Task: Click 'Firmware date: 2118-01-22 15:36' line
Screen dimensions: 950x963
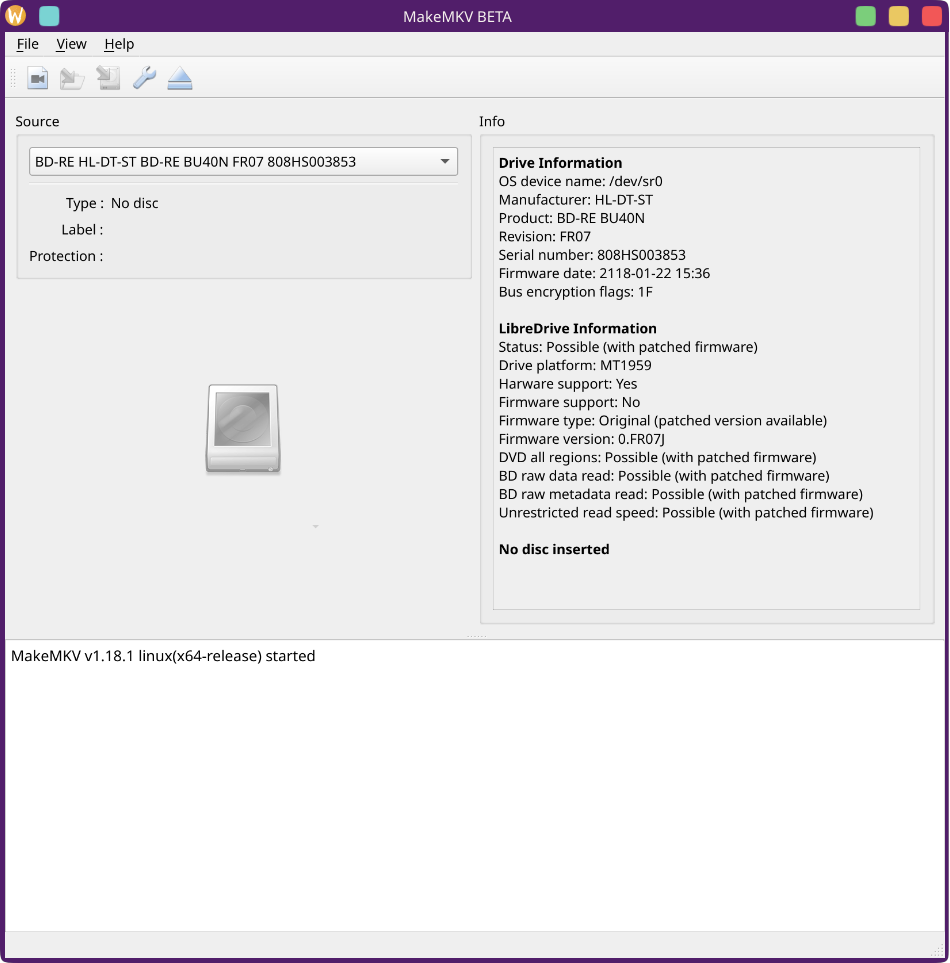Action: click(604, 273)
